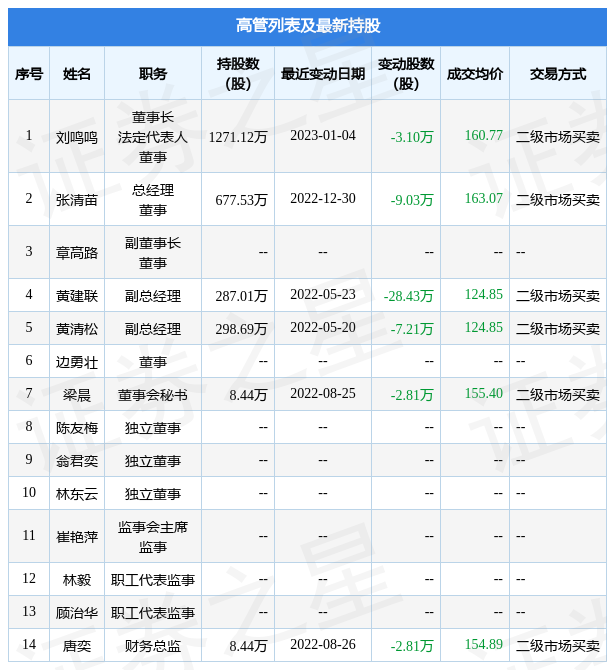This screenshot has height=670, width=607.
Task: Click the 变动股数(股) column header
Action: point(406,73)
